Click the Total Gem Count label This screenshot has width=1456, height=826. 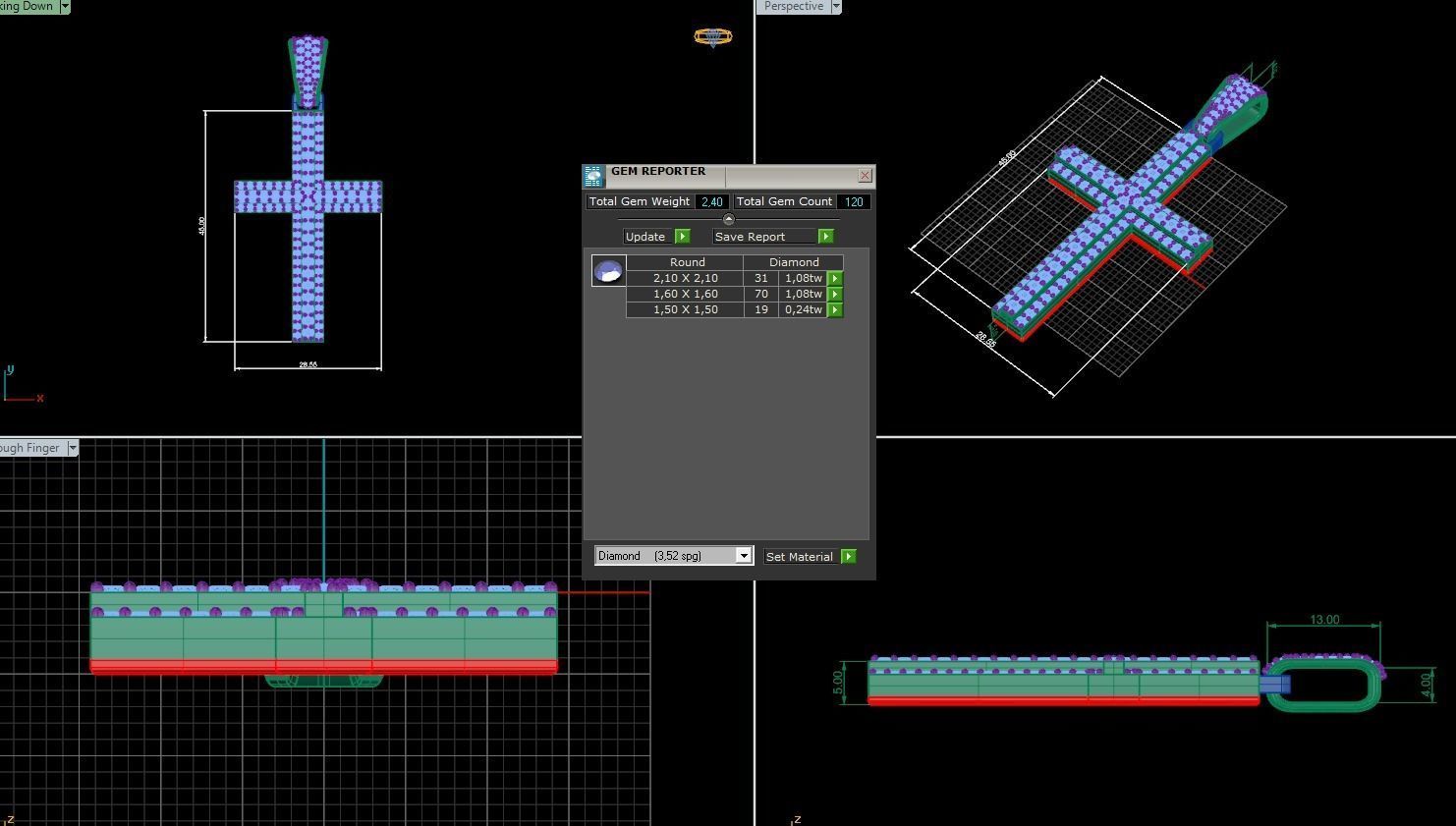tap(784, 201)
